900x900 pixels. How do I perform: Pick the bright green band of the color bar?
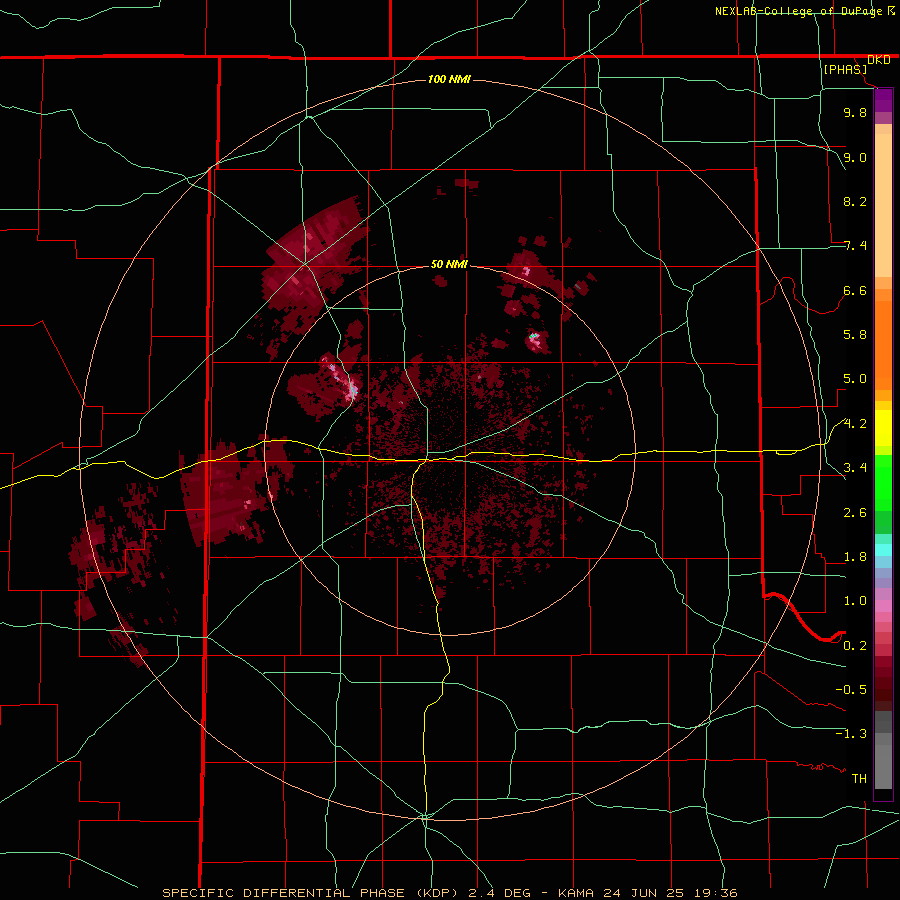[883, 483]
